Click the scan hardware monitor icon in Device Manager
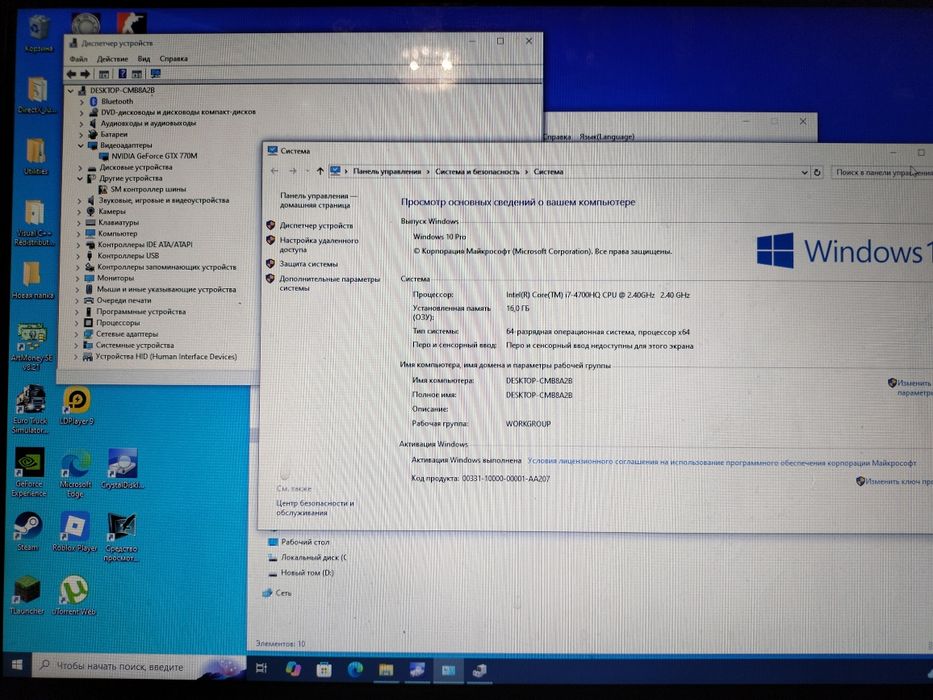 click(155, 74)
